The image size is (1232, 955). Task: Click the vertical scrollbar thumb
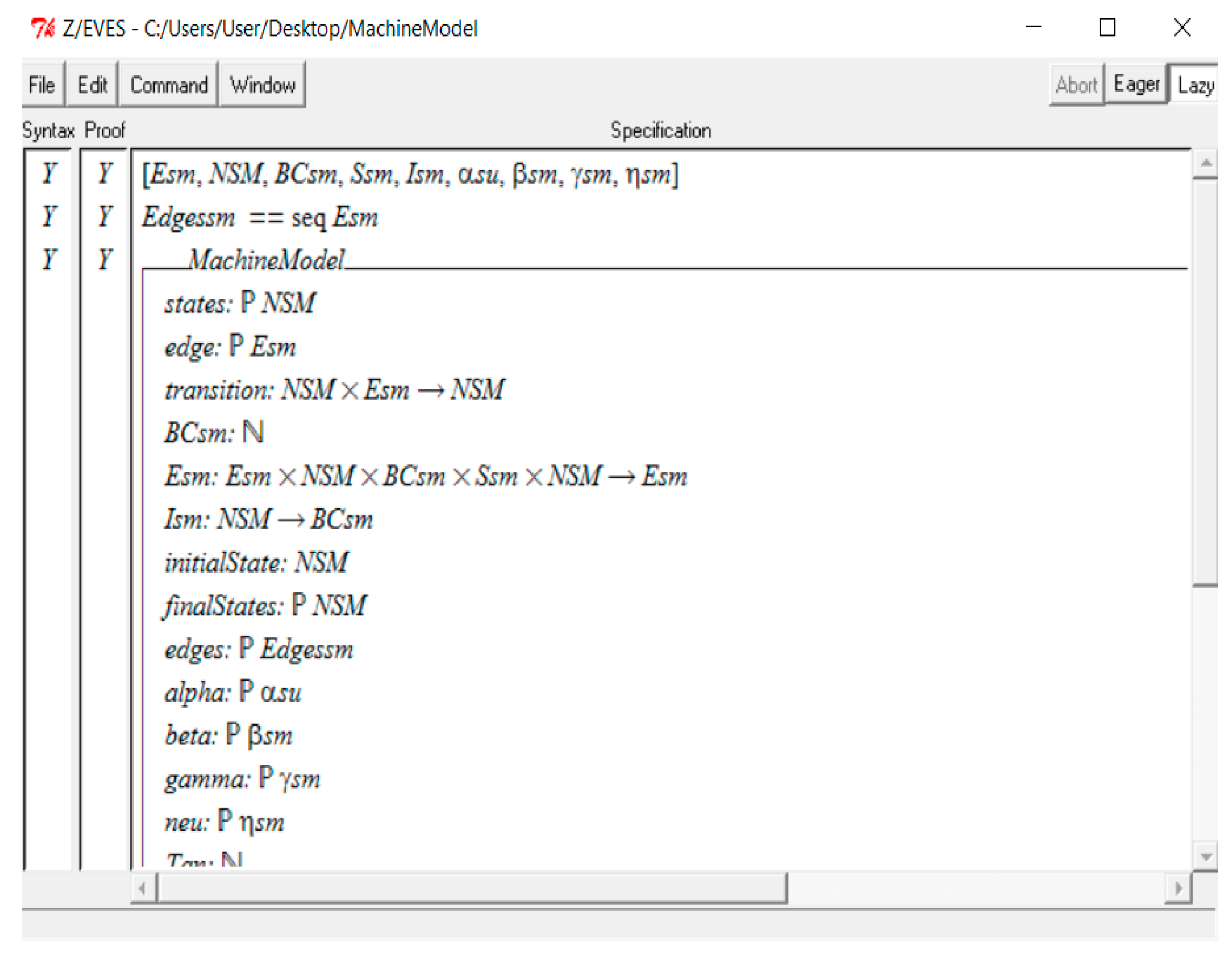[x=1206, y=384]
